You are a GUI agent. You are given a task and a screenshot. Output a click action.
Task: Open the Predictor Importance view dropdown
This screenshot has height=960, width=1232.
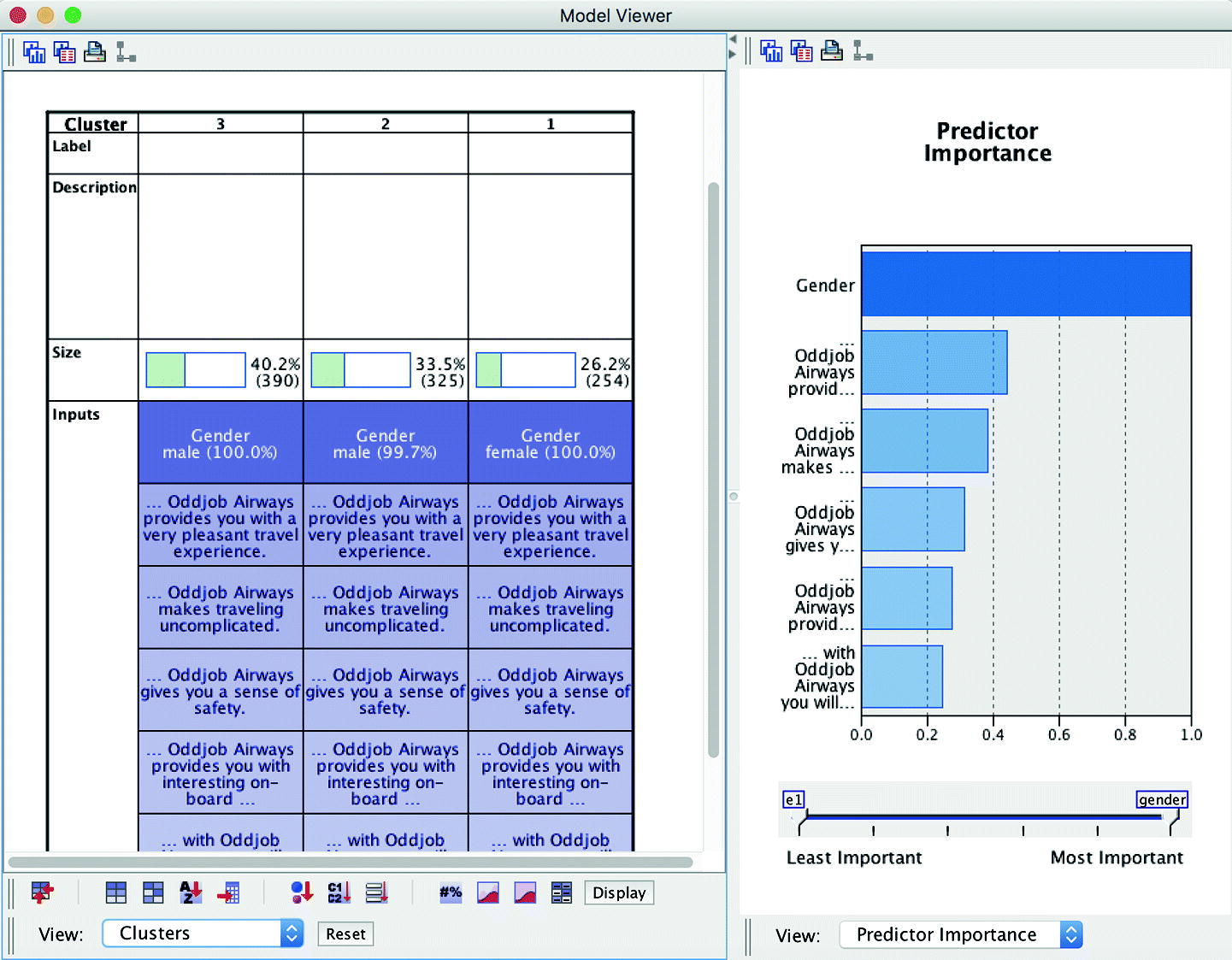tap(961, 934)
